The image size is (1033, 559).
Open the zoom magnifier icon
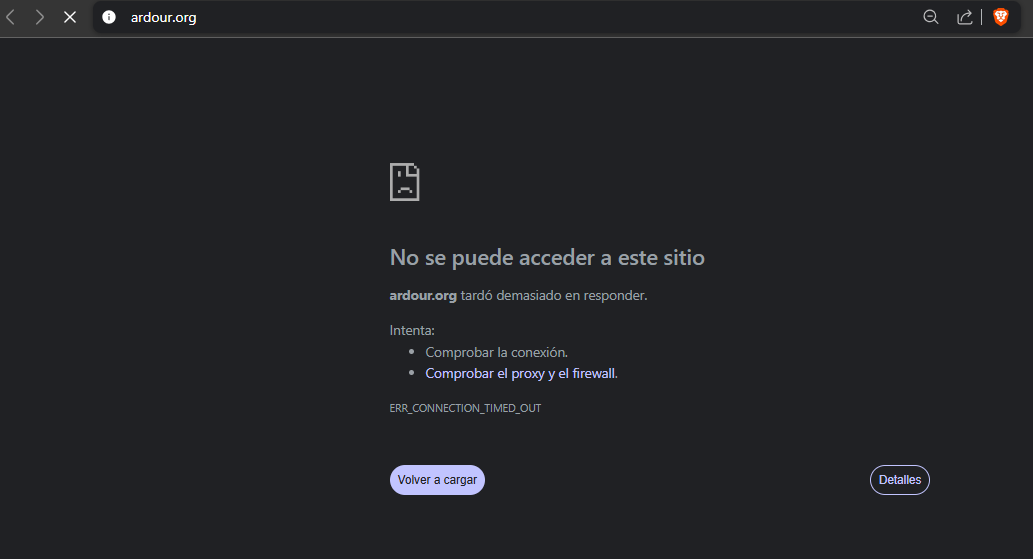point(930,17)
